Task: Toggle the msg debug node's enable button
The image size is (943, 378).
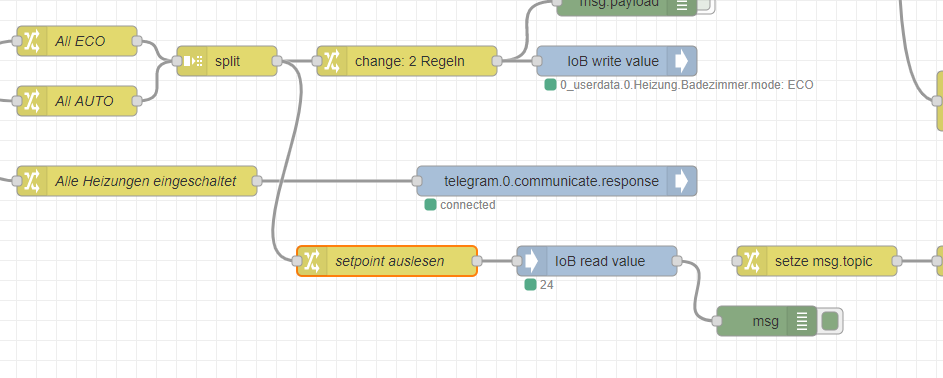Action: (x=830, y=321)
